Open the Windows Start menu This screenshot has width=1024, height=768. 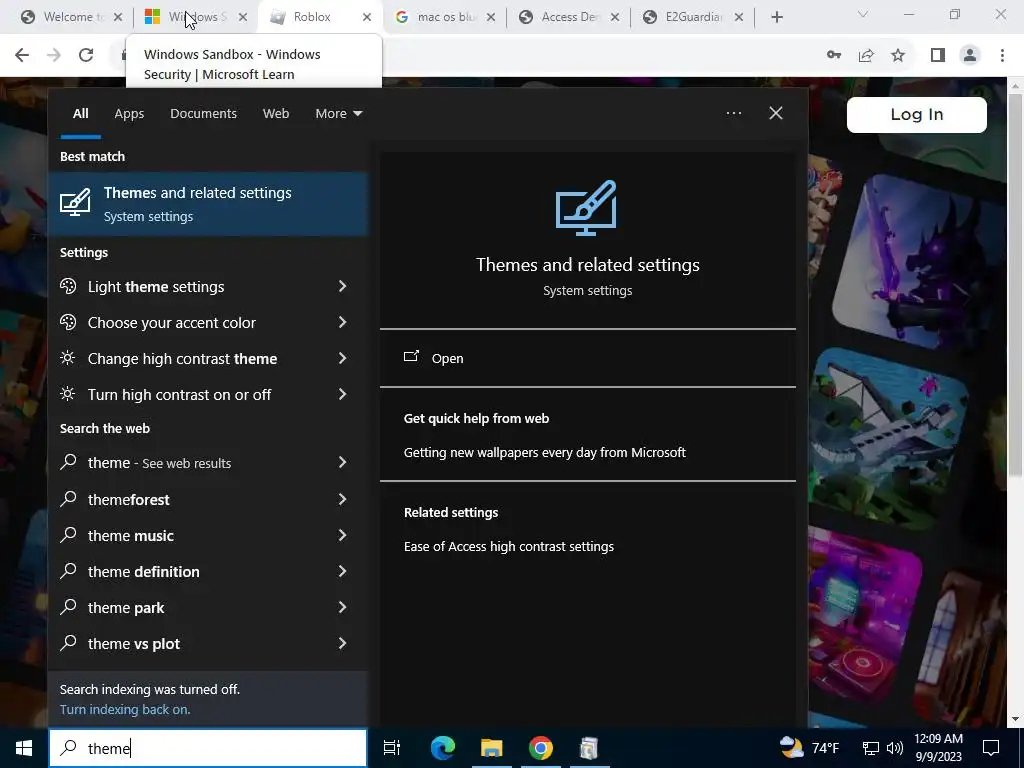click(x=24, y=748)
